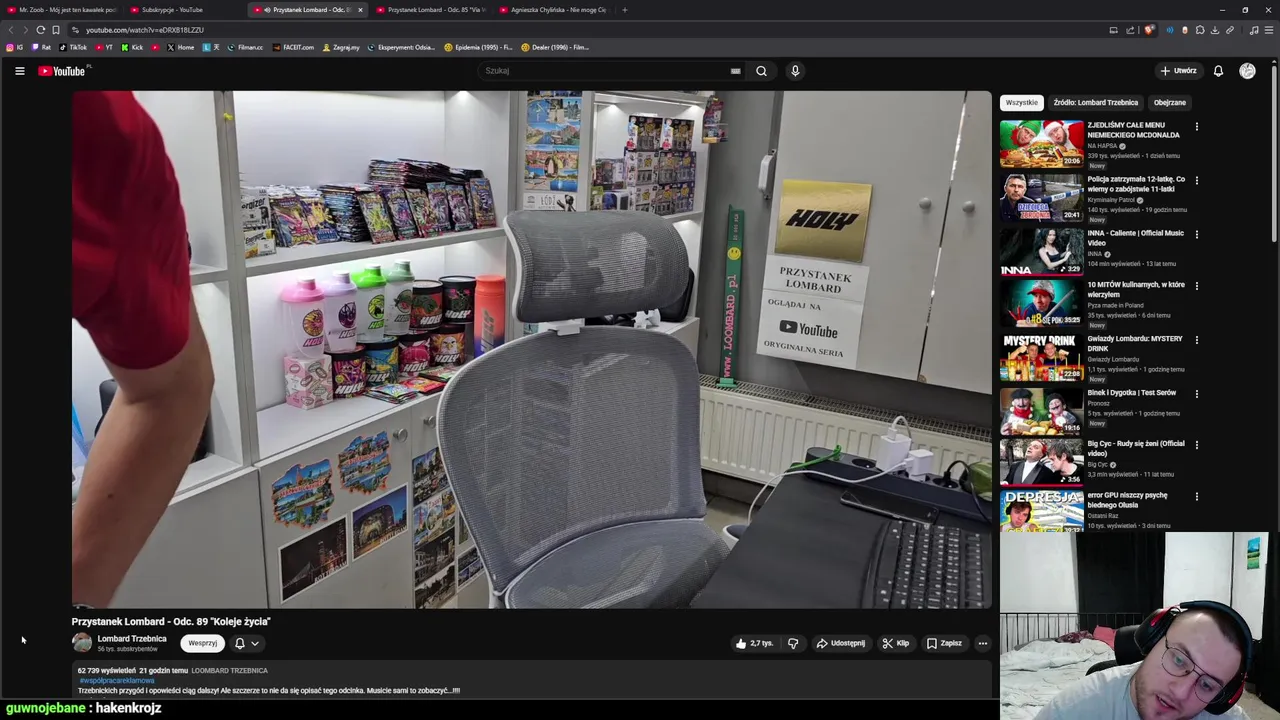Switch to the Mr. Zoob browser tab
The image size is (1280, 720).
coord(62,10)
